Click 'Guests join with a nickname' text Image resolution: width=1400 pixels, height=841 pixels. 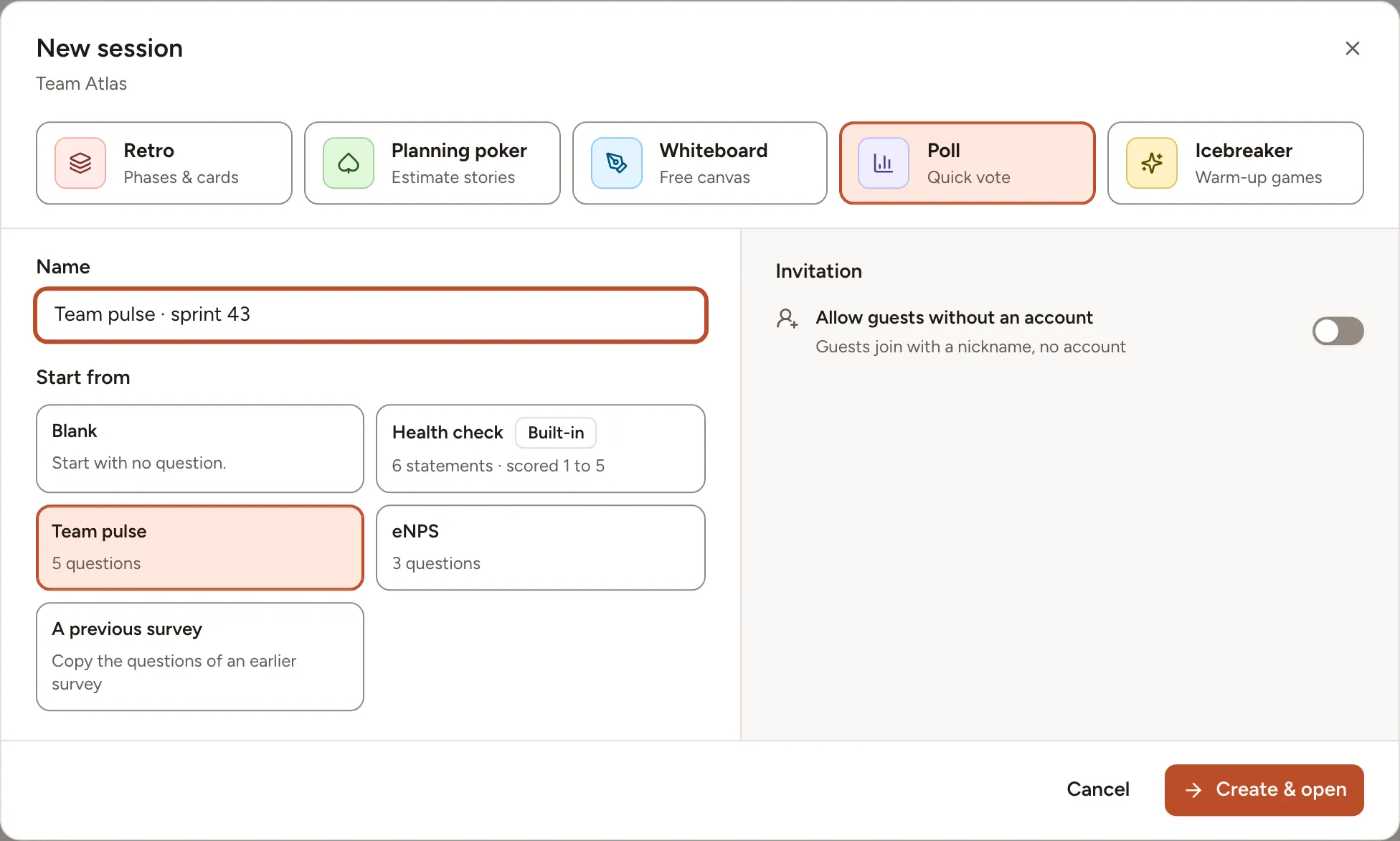970,347
